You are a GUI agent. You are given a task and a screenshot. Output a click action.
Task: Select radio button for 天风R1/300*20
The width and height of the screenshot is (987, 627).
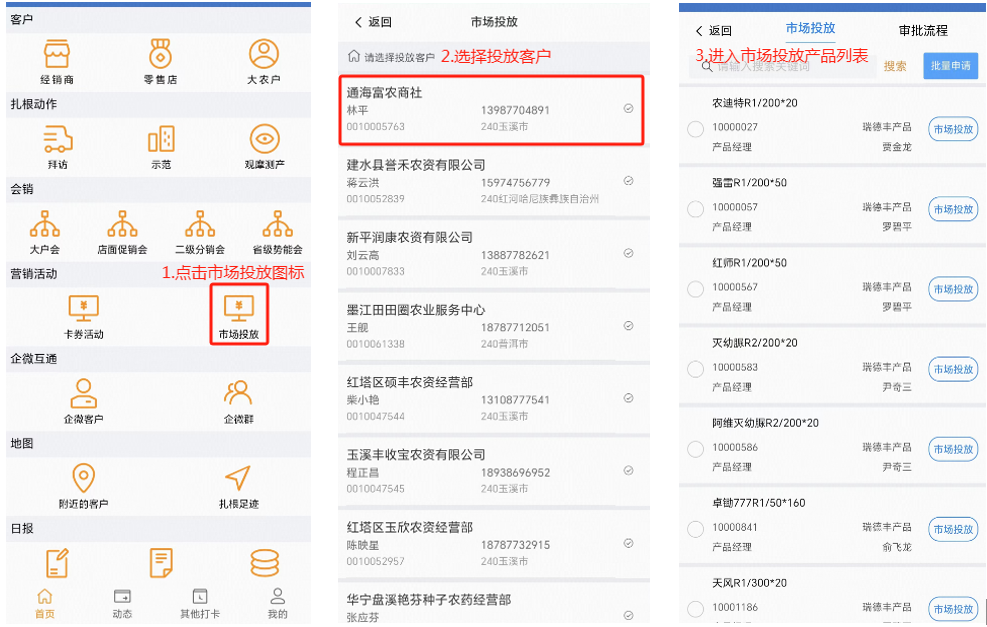pyautogui.click(x=696, y=609)
